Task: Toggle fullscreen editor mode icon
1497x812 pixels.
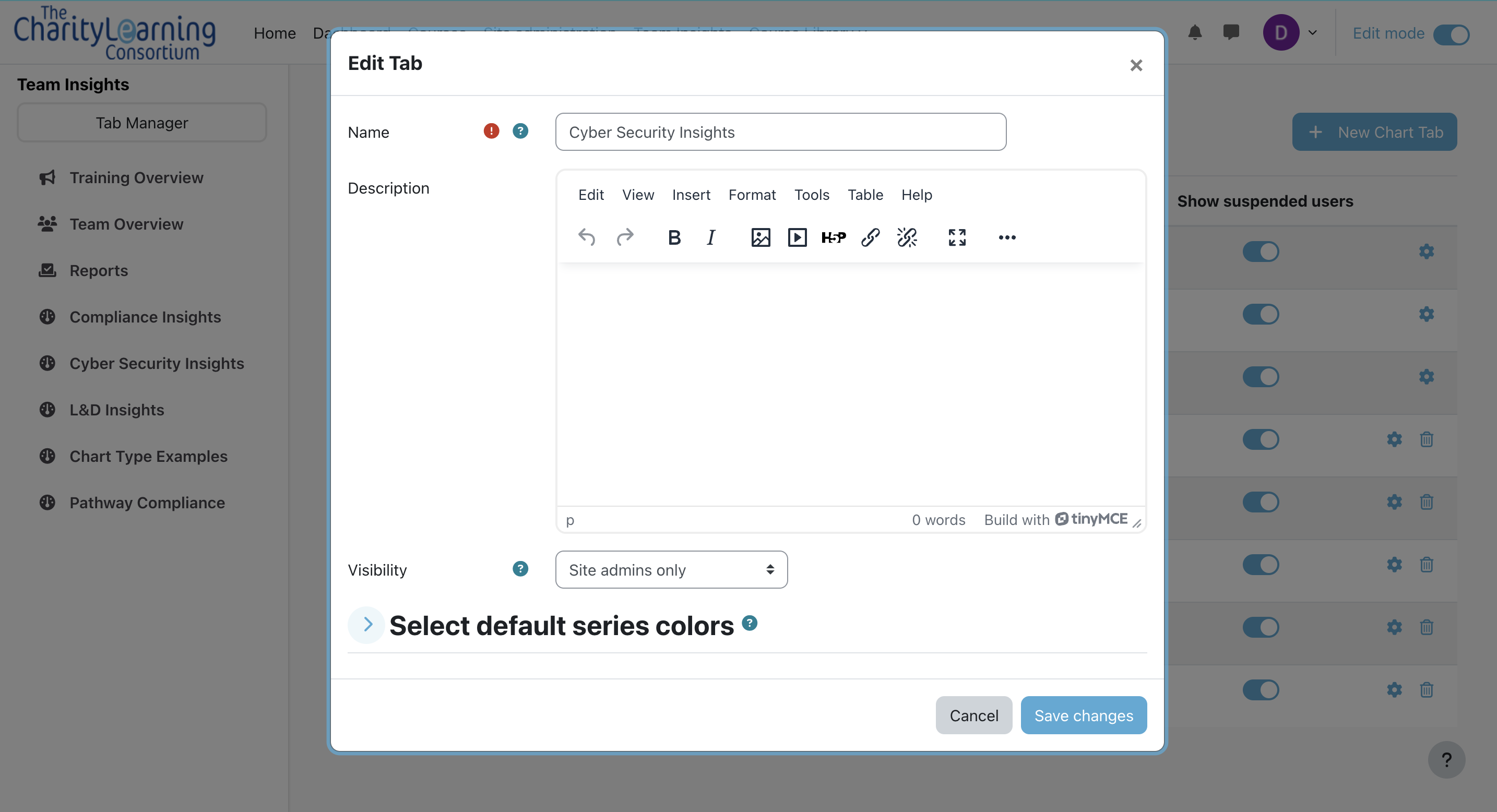Action: (957, 237)
